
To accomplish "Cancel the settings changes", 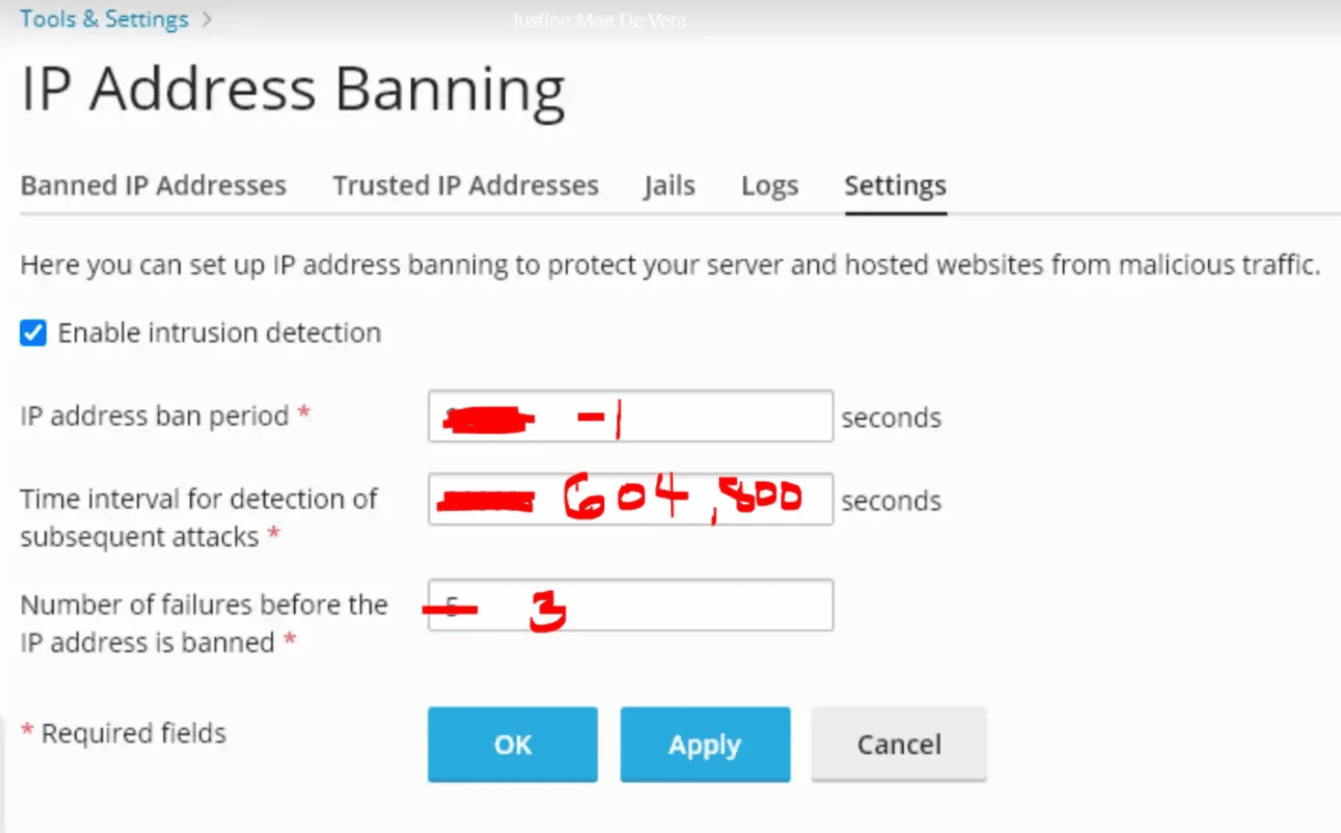I will [x=898, y=745].
